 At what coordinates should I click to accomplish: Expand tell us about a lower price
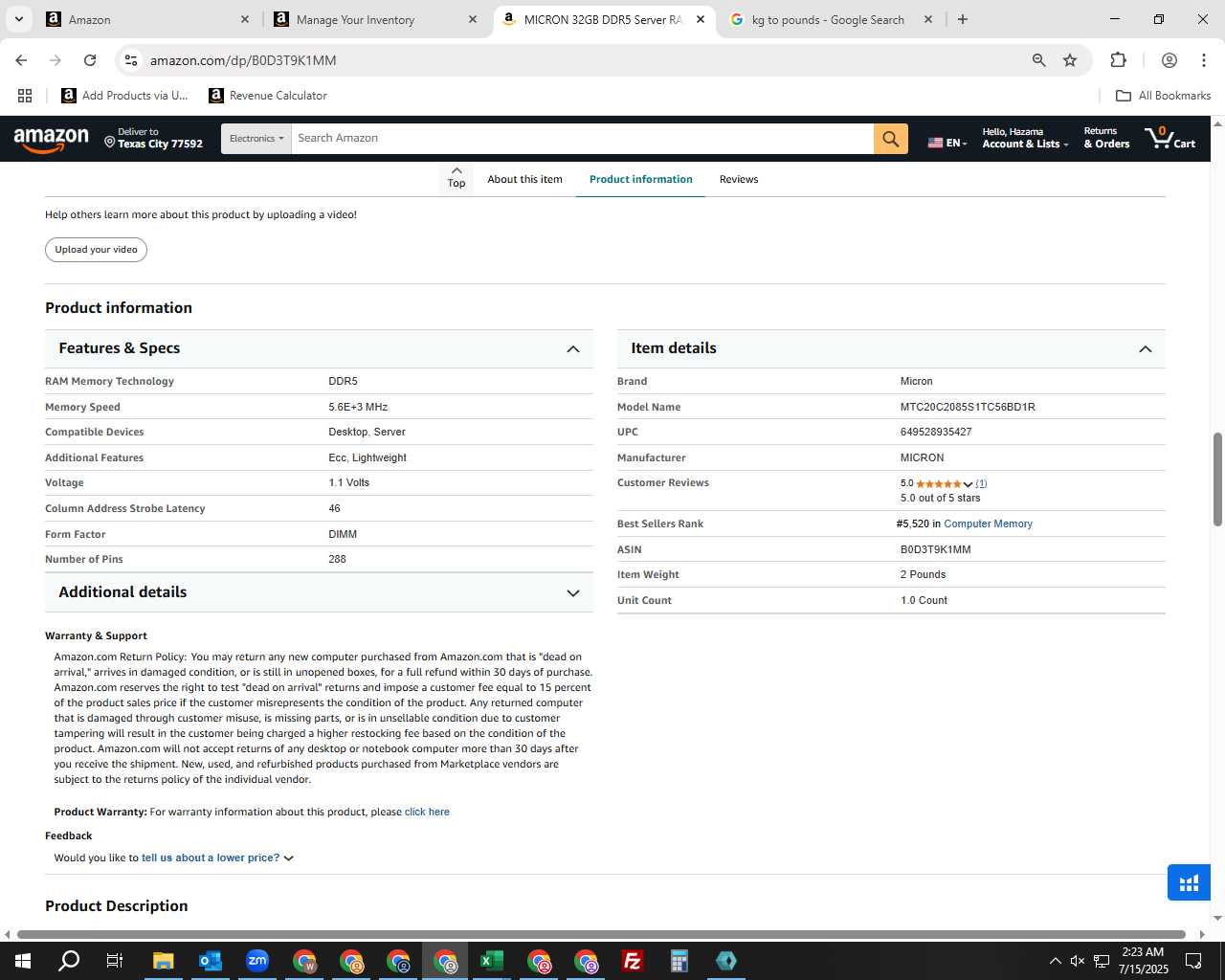(217, 857)
